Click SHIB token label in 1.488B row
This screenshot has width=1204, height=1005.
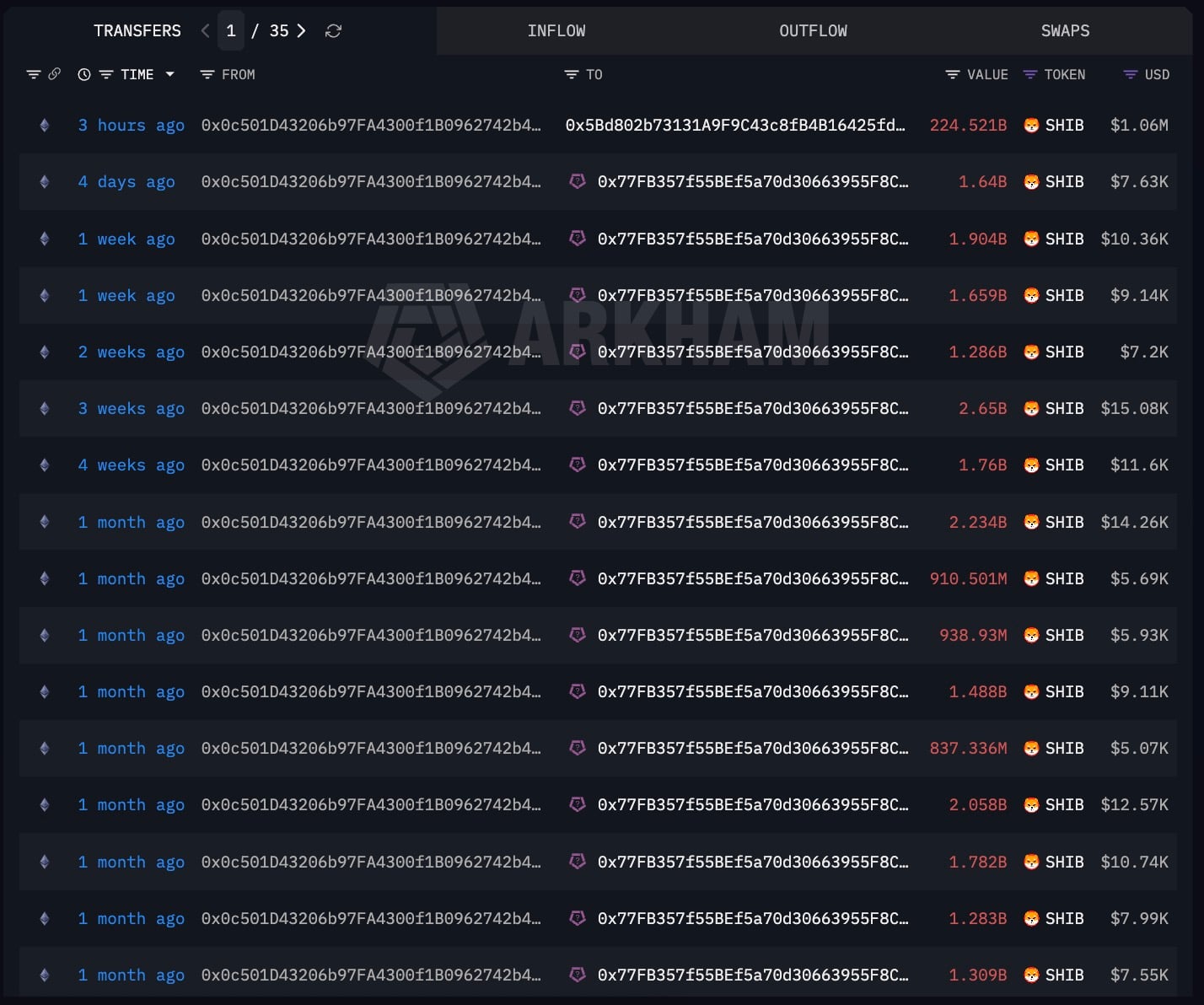tap(1064, 692)
